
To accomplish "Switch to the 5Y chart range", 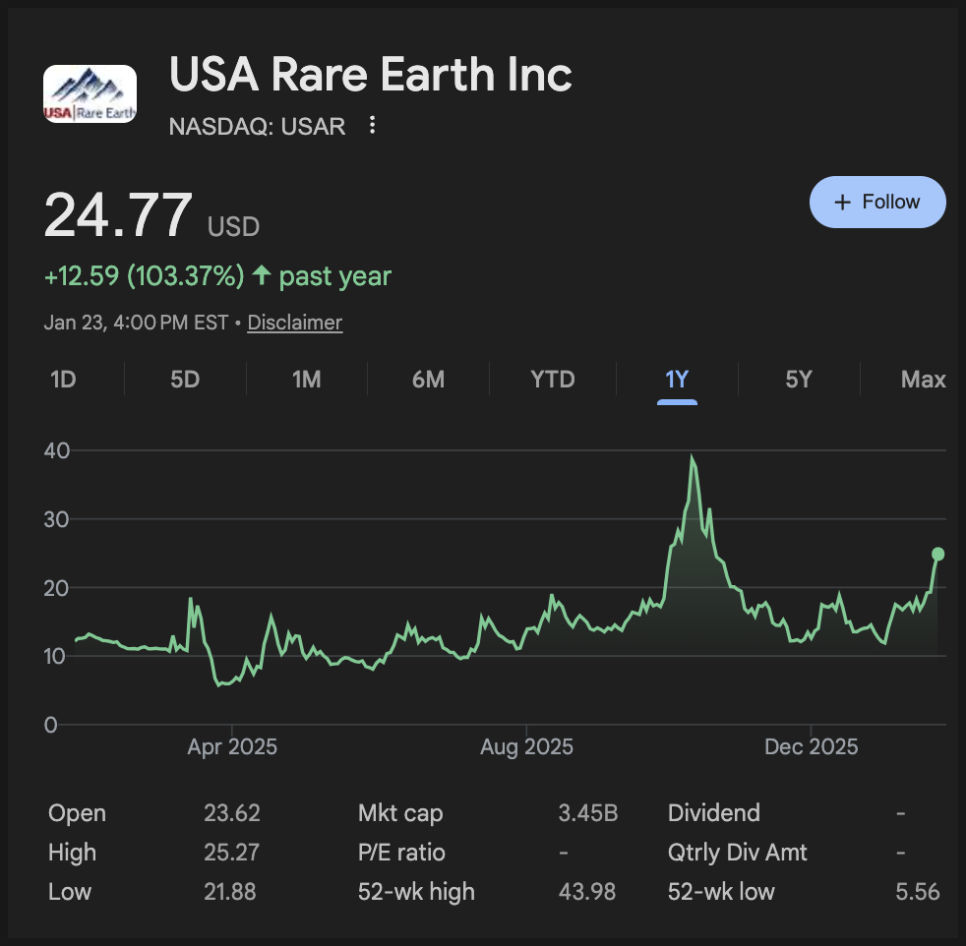I will 798,380.
